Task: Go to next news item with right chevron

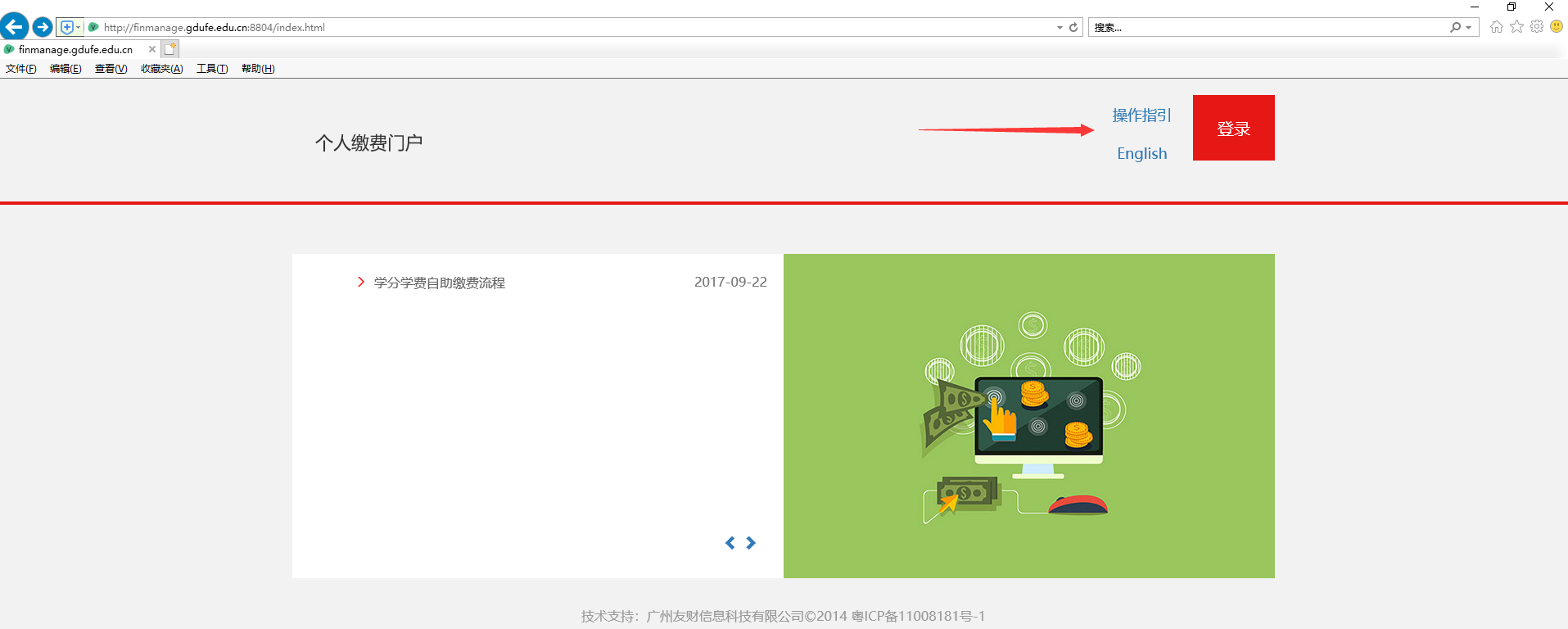Action: 751,543
